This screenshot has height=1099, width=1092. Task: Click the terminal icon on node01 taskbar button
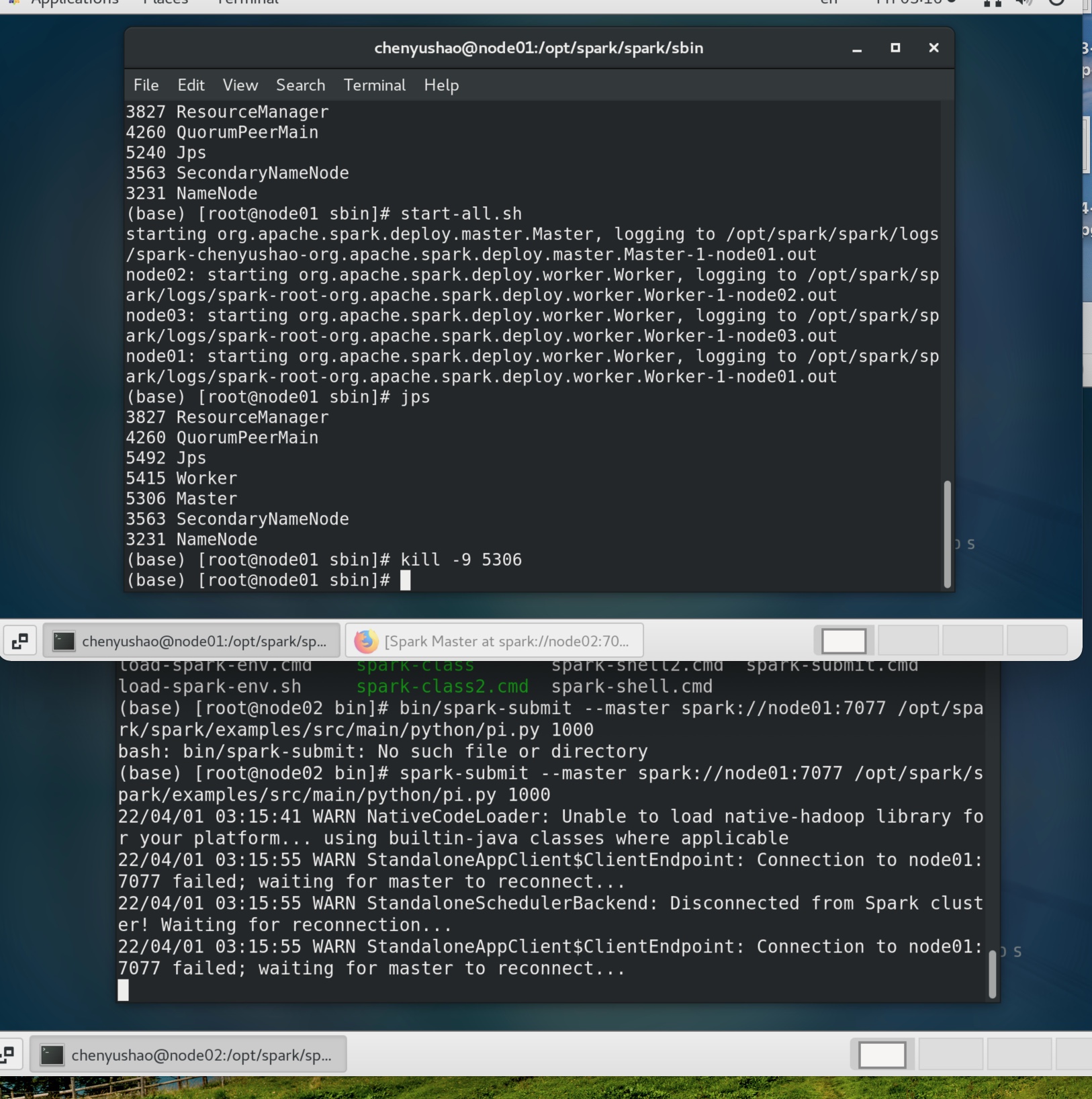tap(64, 642)
